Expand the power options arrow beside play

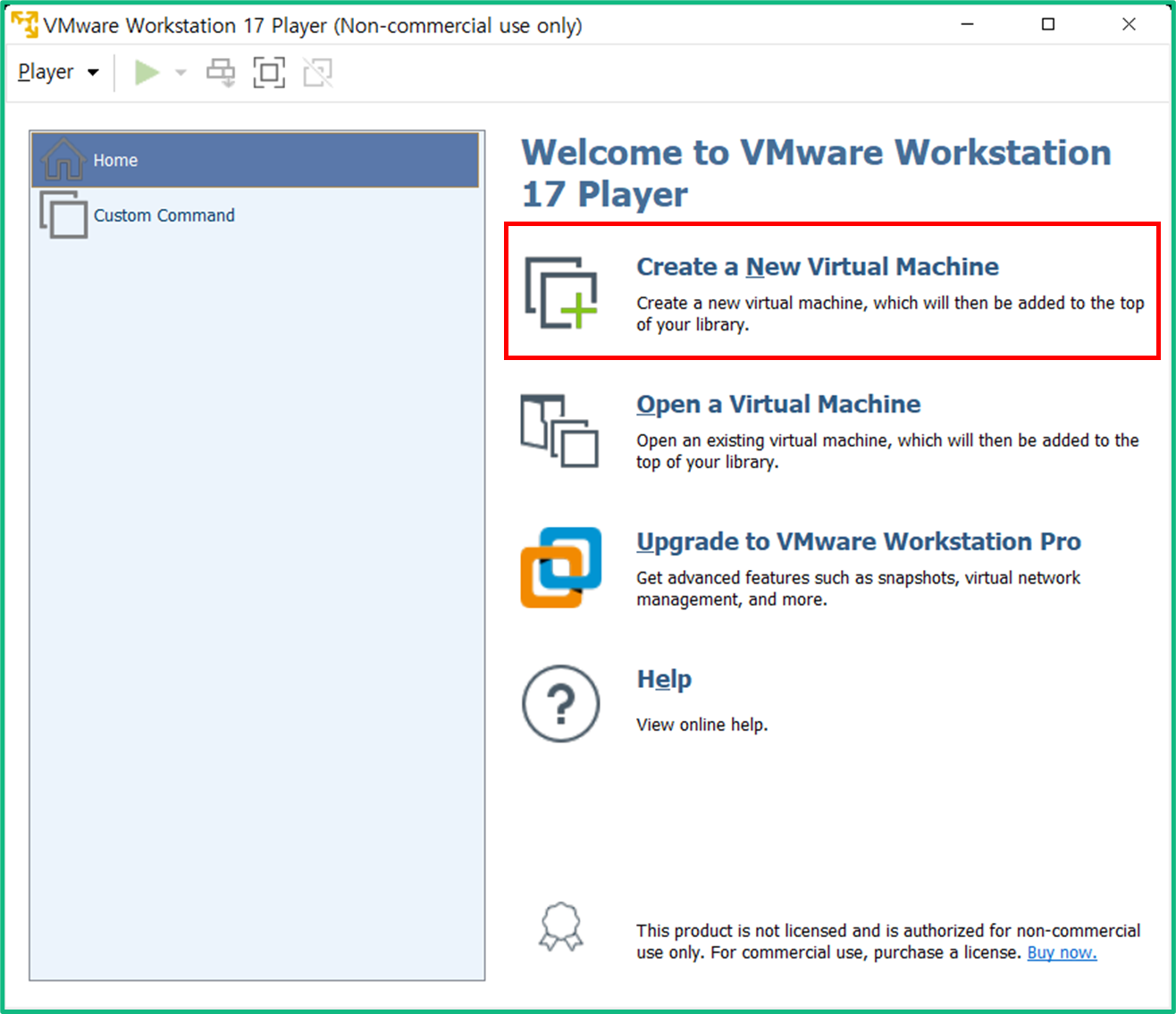click(181, 72)
